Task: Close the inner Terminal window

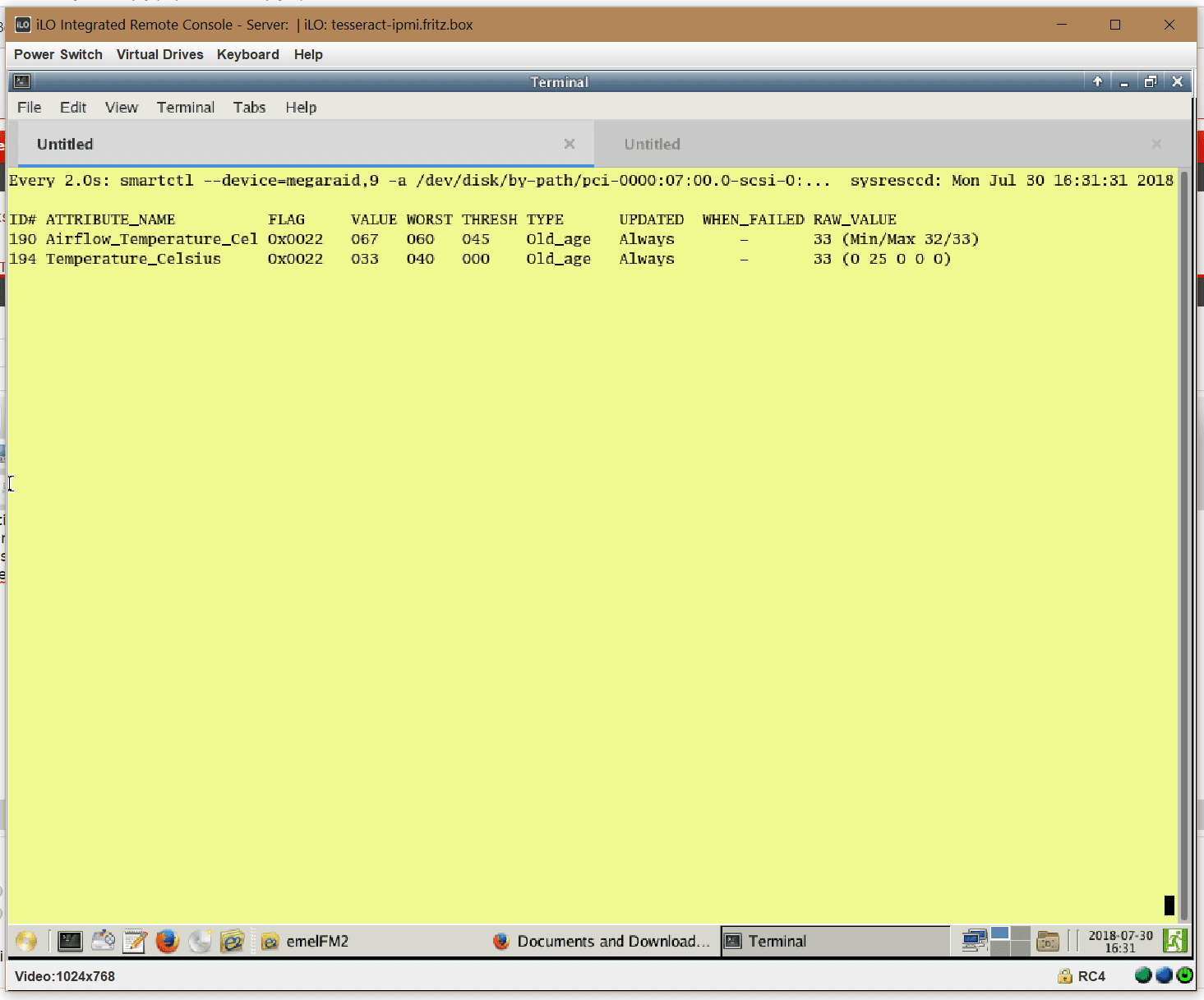Action: point(1177,81)
